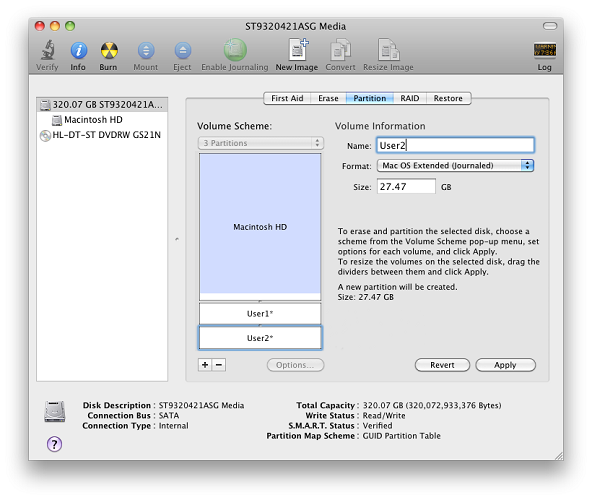
Task: Click the Name field containing User2
Action: click(x=455, y=145)
